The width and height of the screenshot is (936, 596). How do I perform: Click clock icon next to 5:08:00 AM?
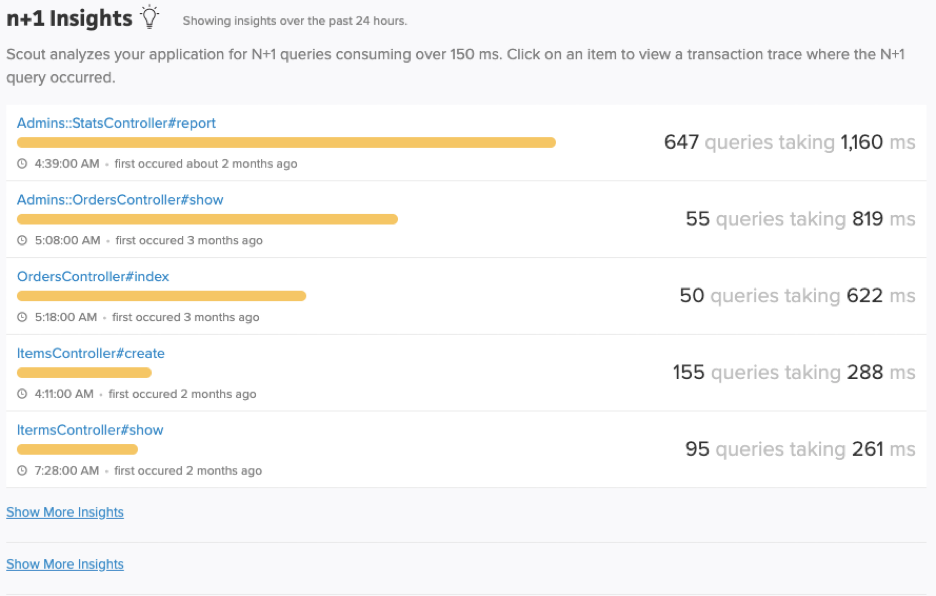[x=22, y=240]
